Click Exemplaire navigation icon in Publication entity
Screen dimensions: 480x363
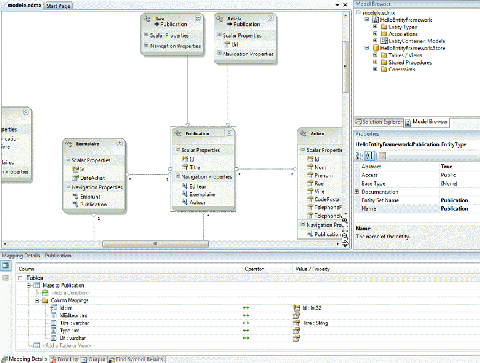pos(185,194)
